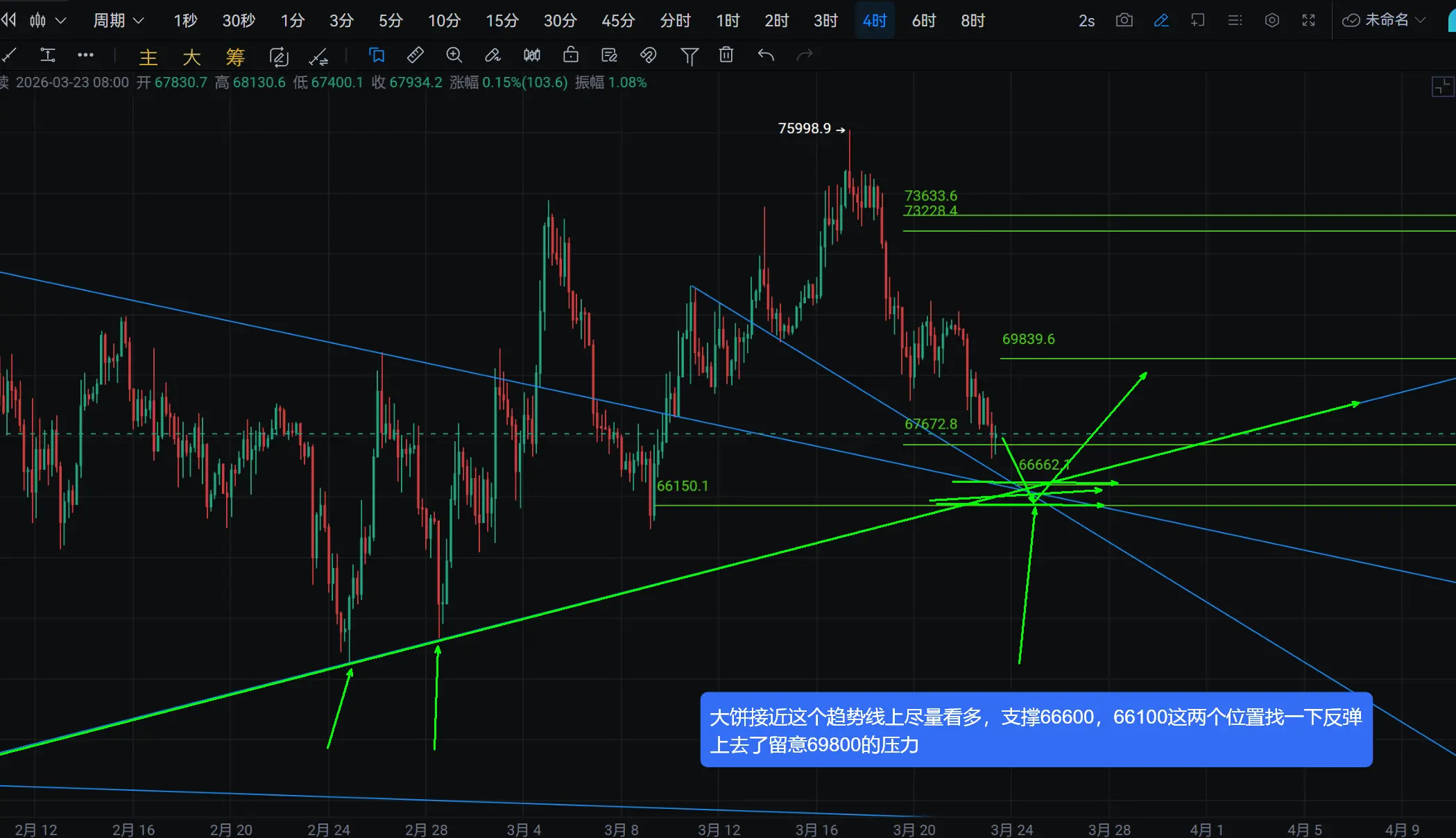Open the 未命名 layout dropdown
The width and height of the screenshot is (1456, 838).
pyautogui.click(x=1385, y=20)
